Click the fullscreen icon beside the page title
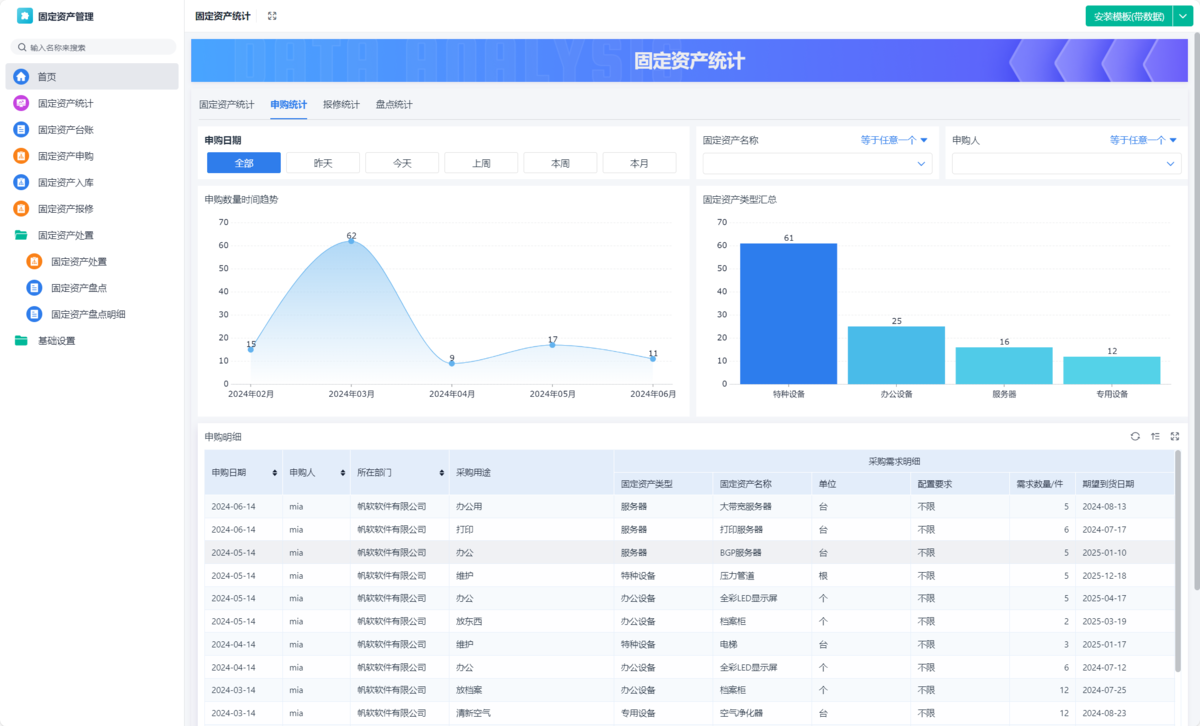Viewport: 1200px width, 726px height. coord(272,16)
